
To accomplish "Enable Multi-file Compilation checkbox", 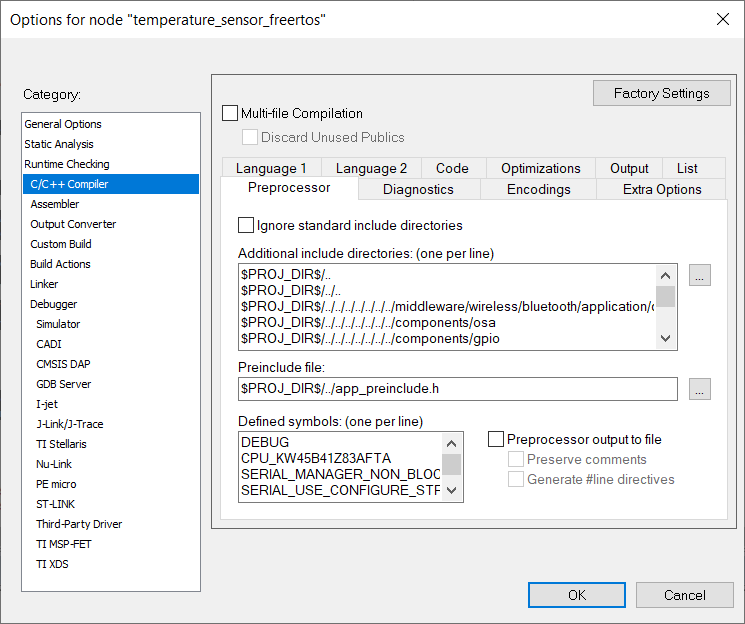I will tap(231, 114).
